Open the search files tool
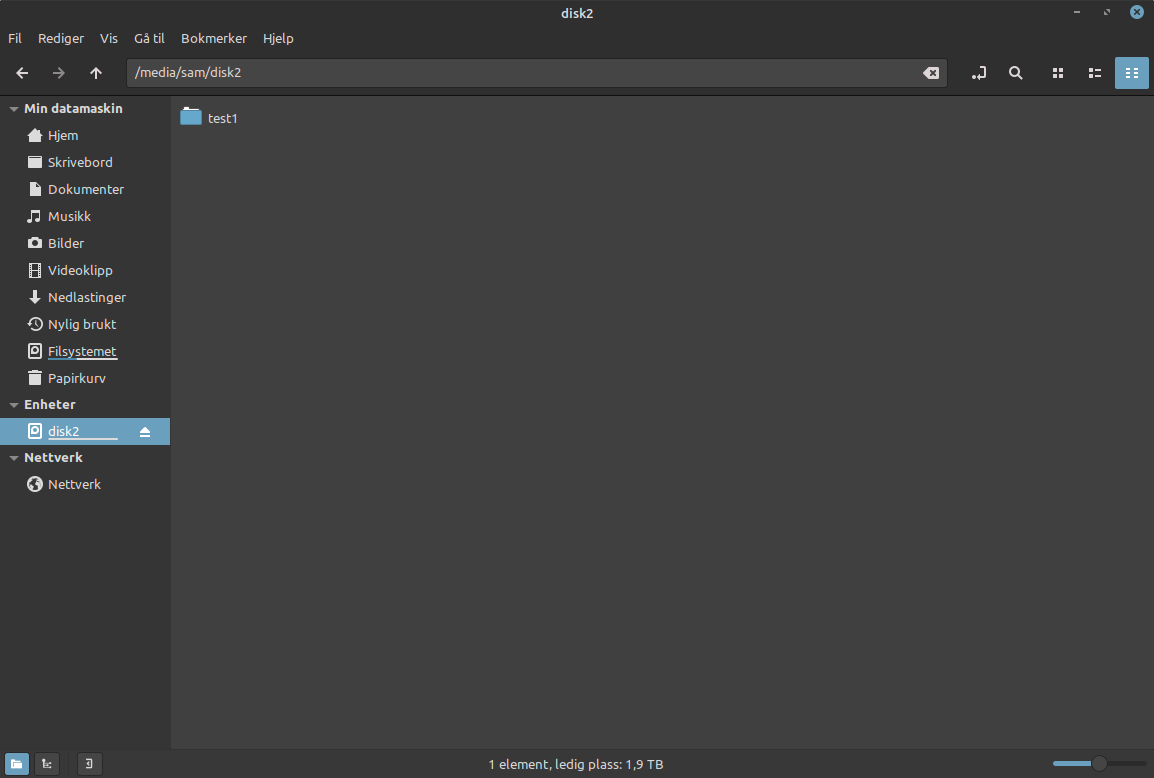1154x778 pixels. 1016,73
